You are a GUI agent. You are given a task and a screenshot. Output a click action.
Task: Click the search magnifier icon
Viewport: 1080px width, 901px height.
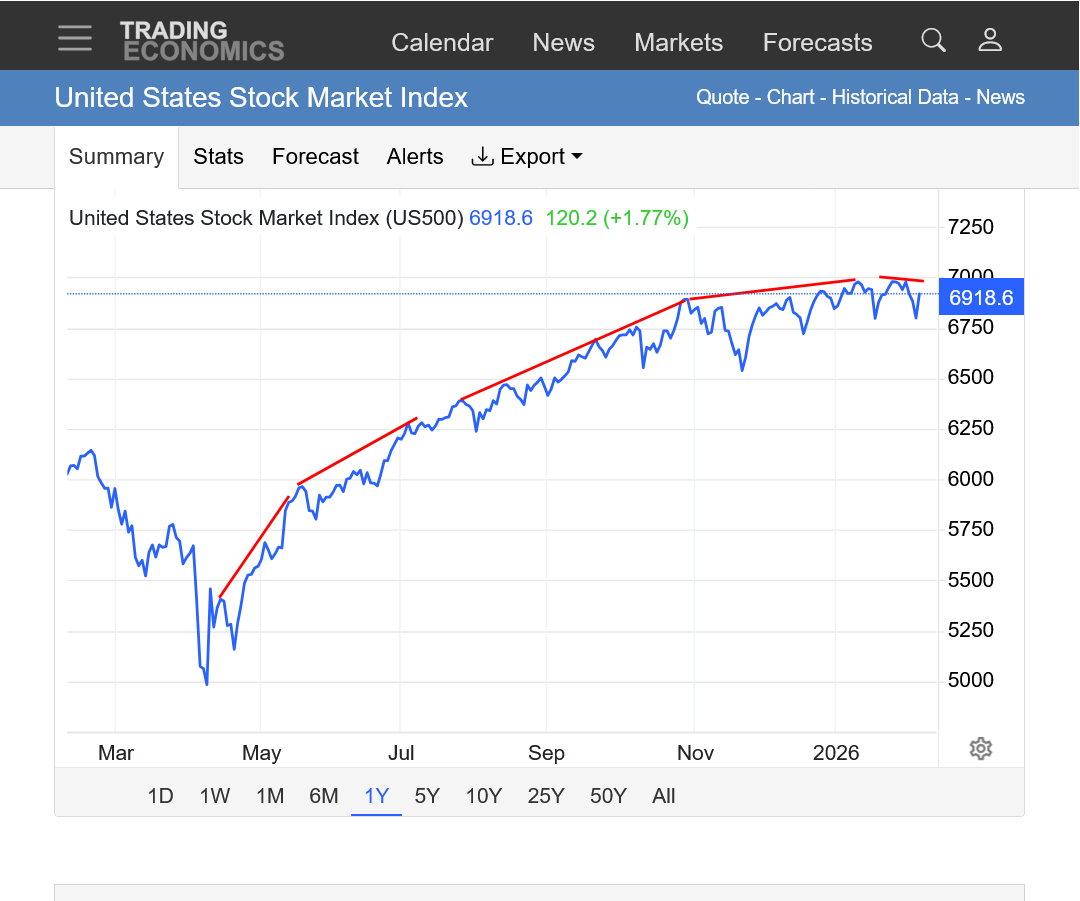(933, 40)
